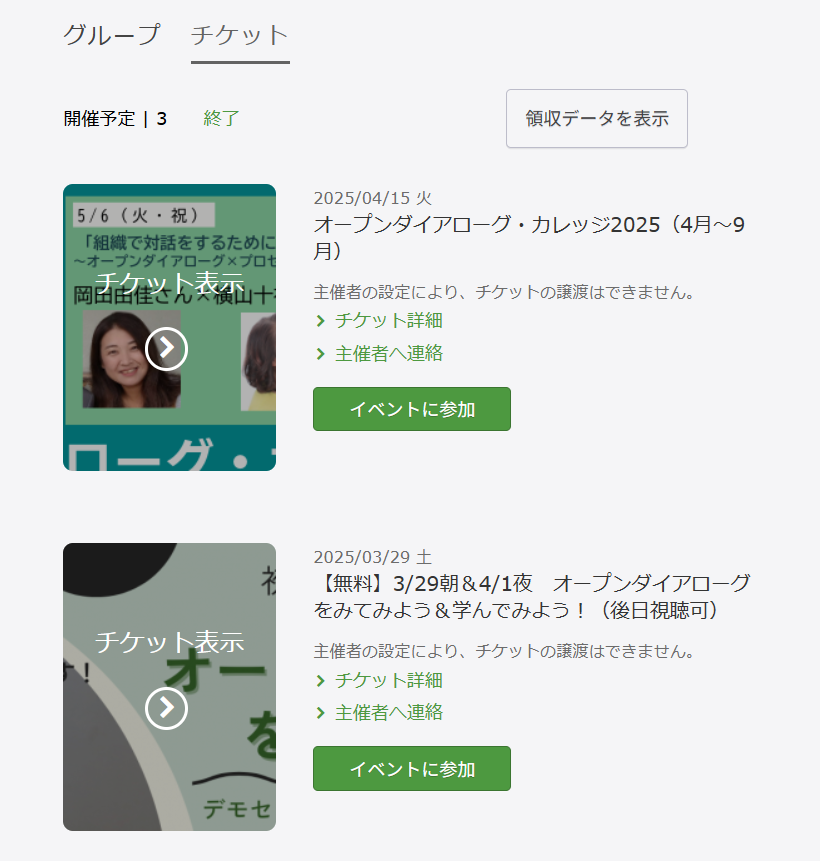Click チケット表示 thumbnail with woman's photo
Image resolution: width=820 pixels, height=861 pixels.
point(169,327)
